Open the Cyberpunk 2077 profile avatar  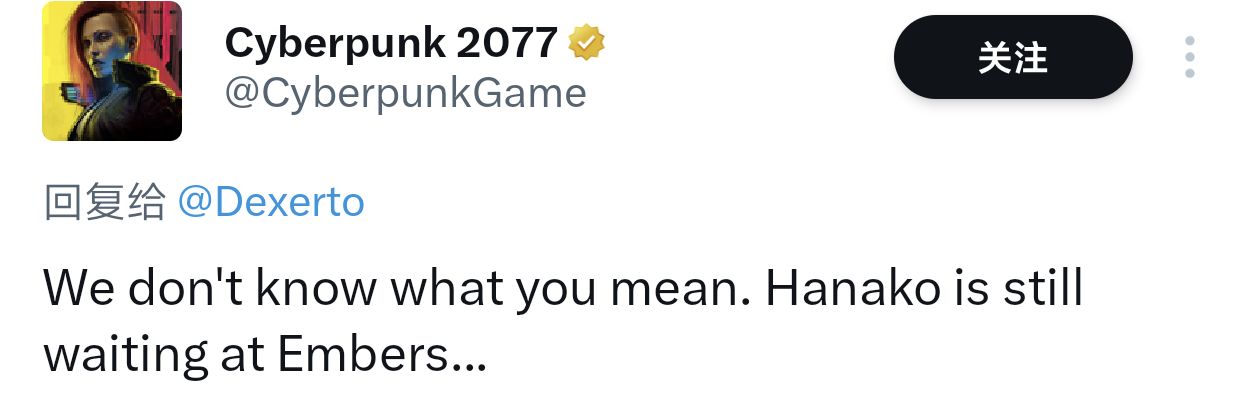(x=112, y=71)
